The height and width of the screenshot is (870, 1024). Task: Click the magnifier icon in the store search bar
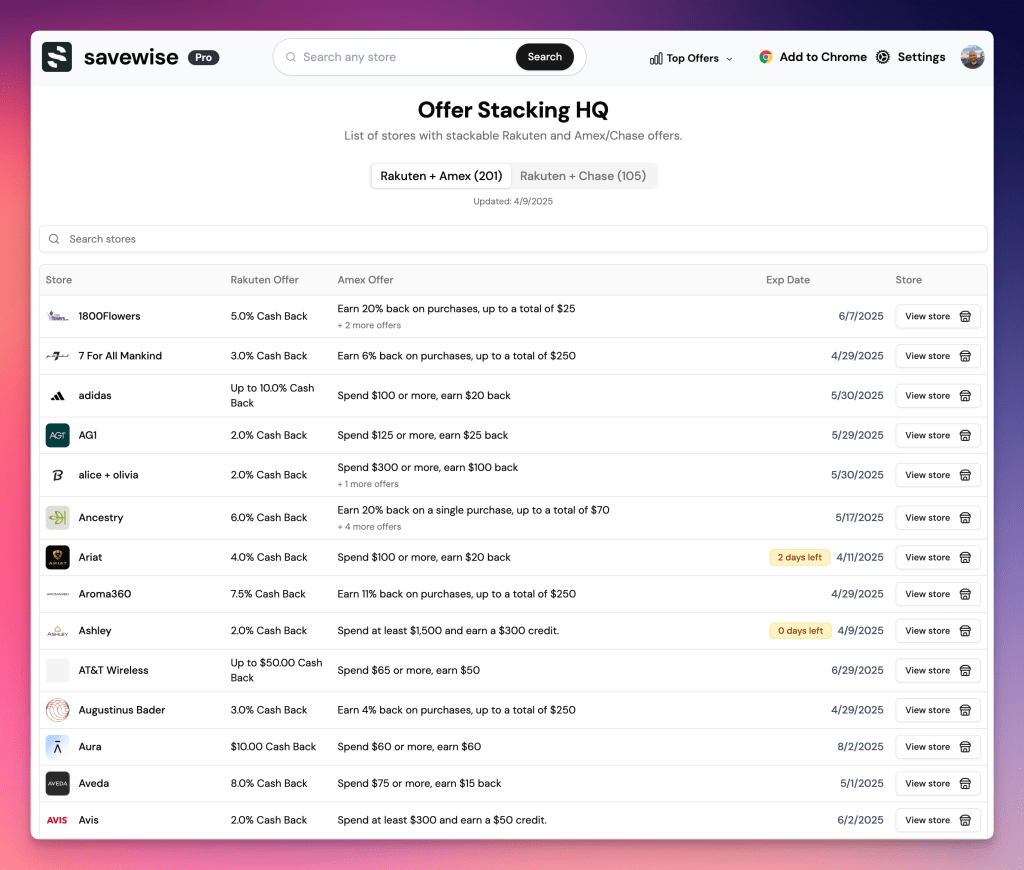click(54, 239)
